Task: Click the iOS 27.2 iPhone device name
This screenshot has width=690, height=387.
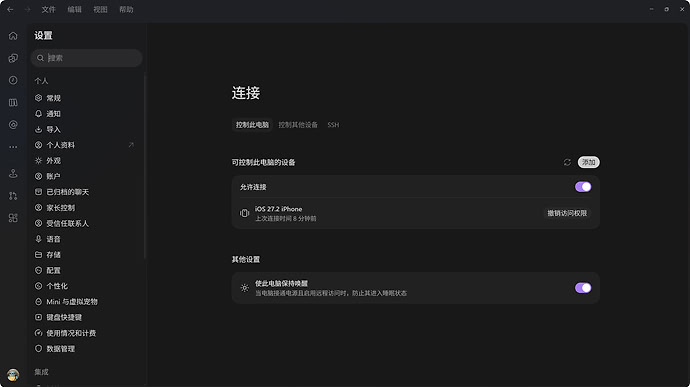Action: pyautogui.click(x=279, y=209)
